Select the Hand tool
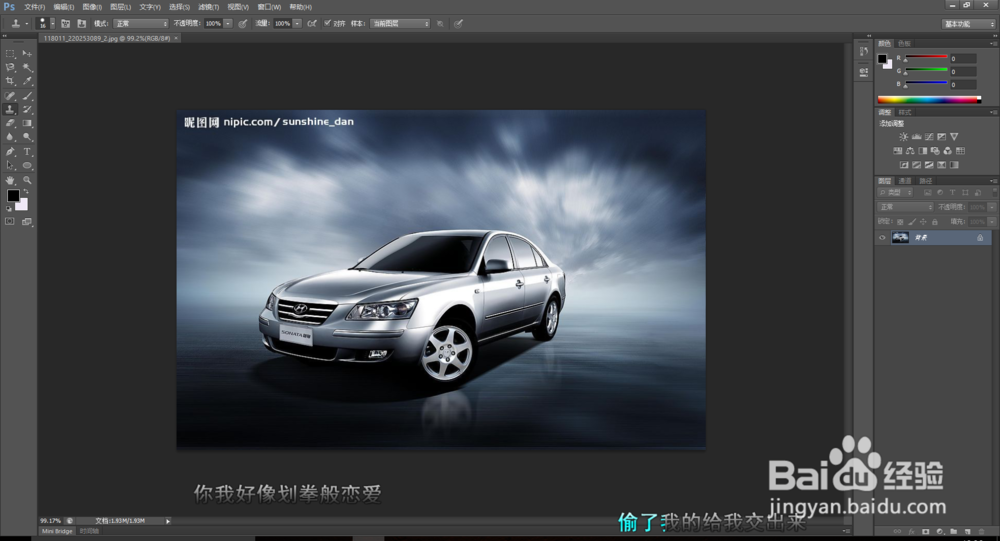Screen dimensions: 1000x541 pyautogui.click(x=10, y=181)
